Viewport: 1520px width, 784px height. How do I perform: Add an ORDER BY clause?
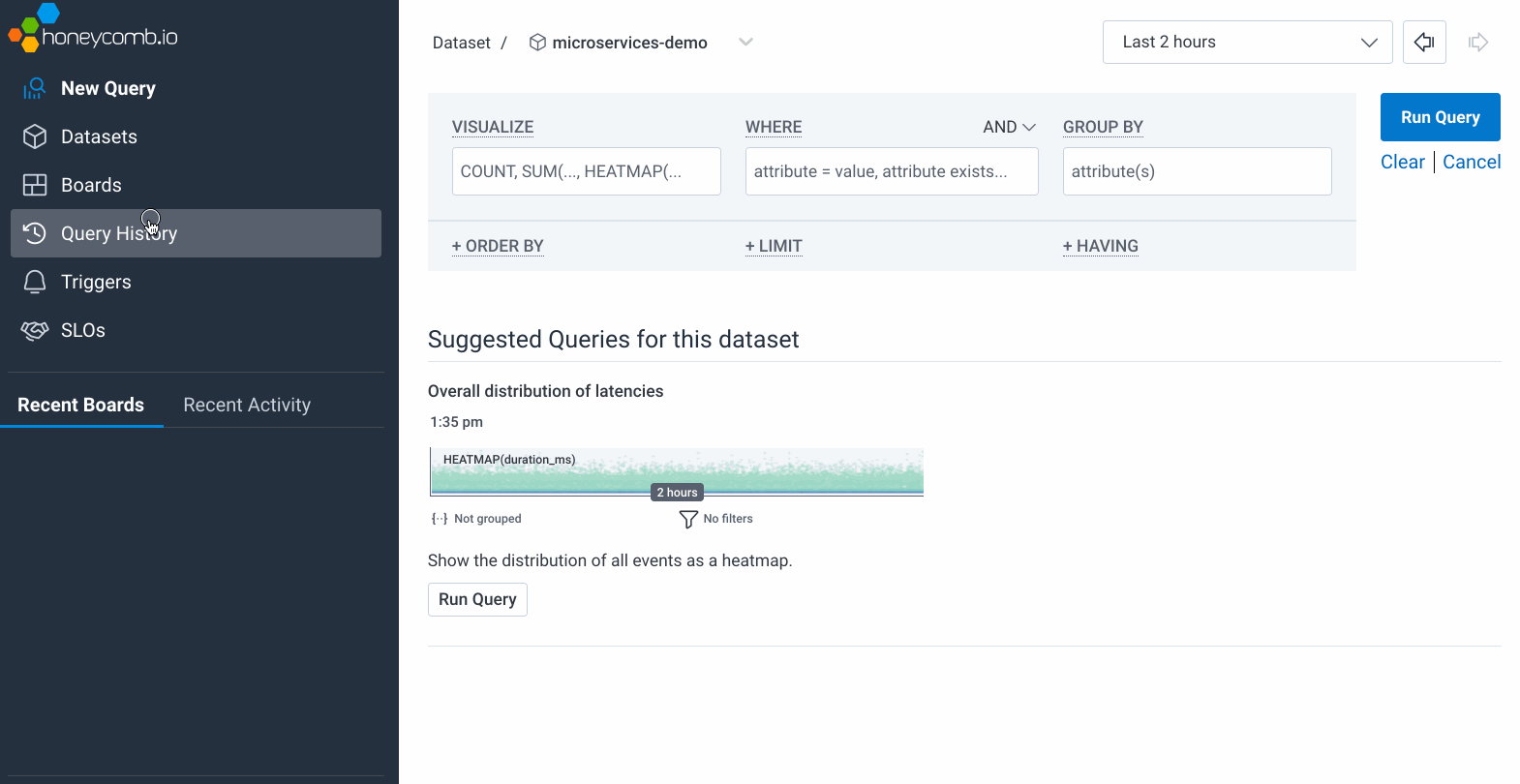[498, 246]
